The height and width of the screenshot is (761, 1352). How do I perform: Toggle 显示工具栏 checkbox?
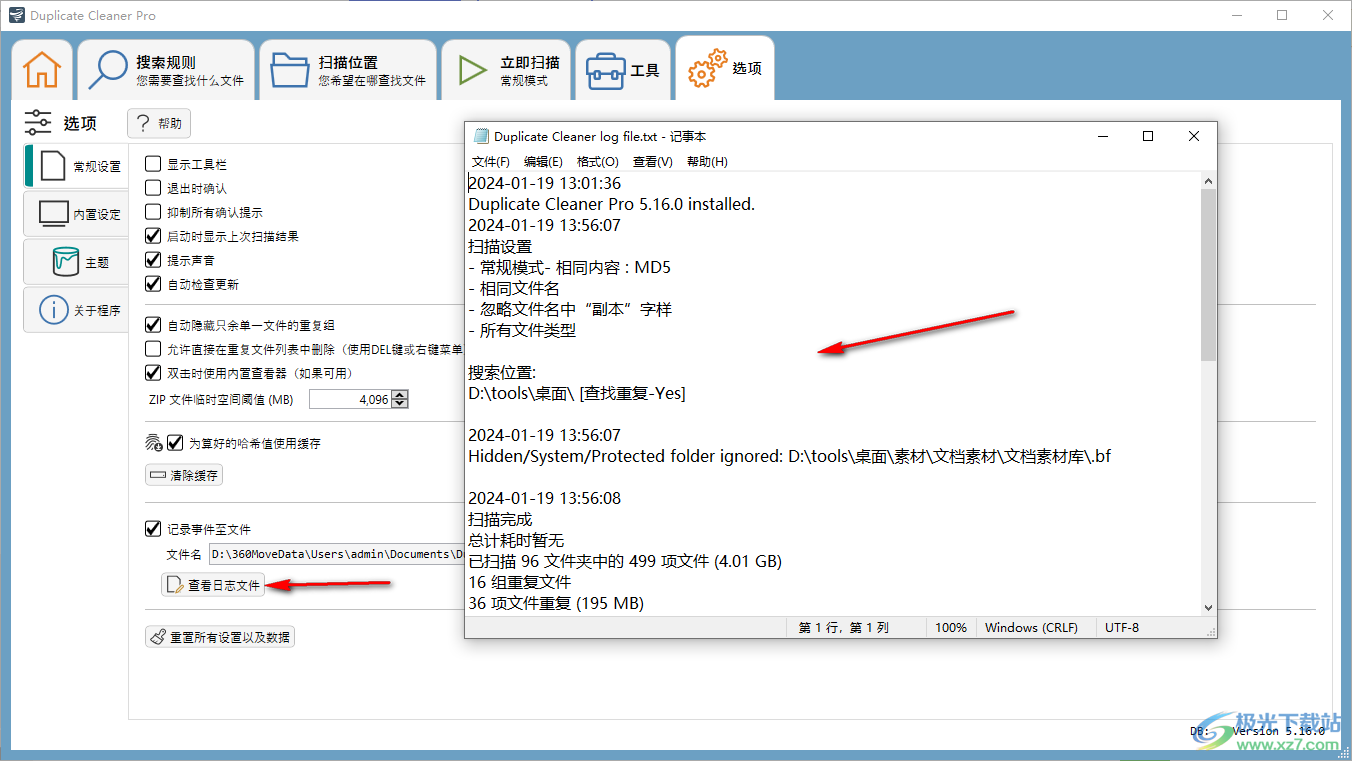pos(153,163)
